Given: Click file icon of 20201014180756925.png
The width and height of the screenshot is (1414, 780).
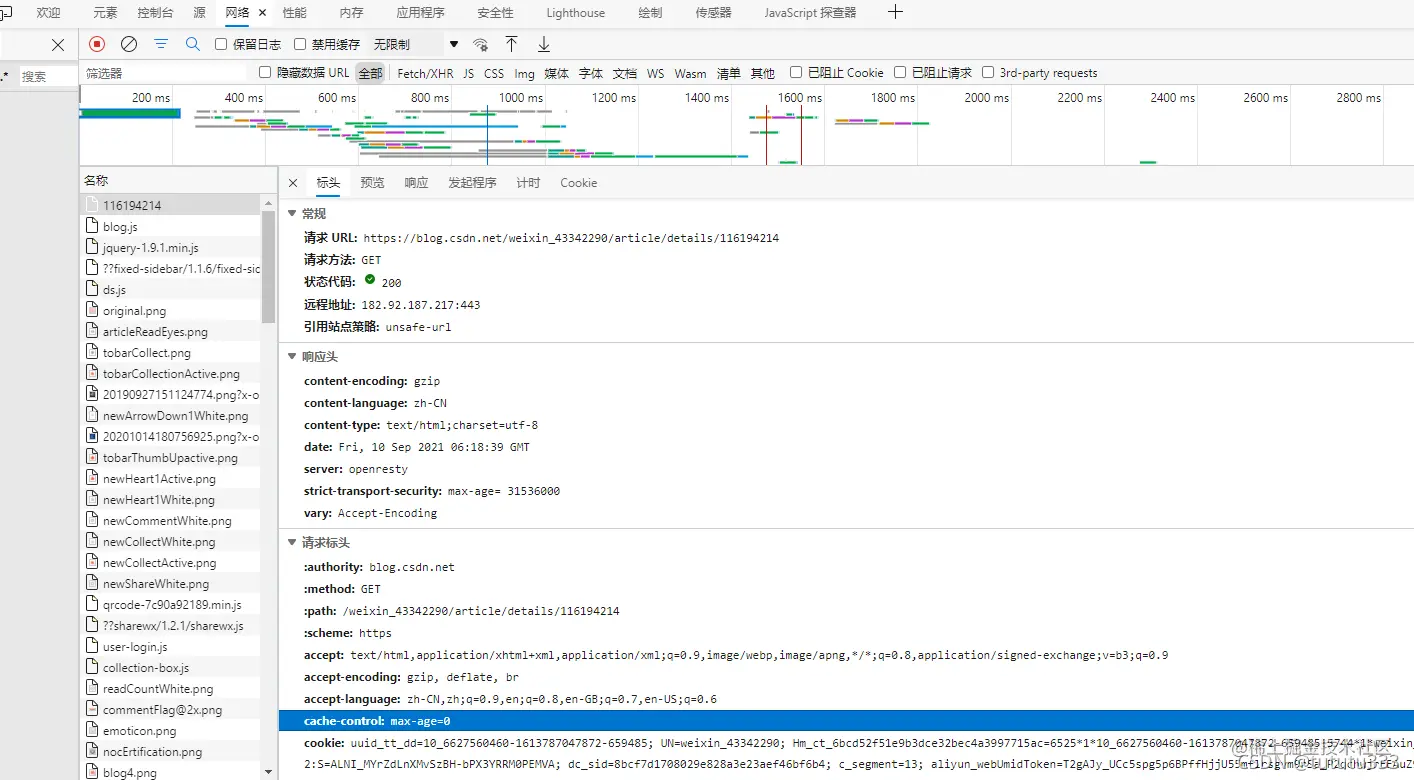Looking at the screenshot, I should [x=92, y=437].
